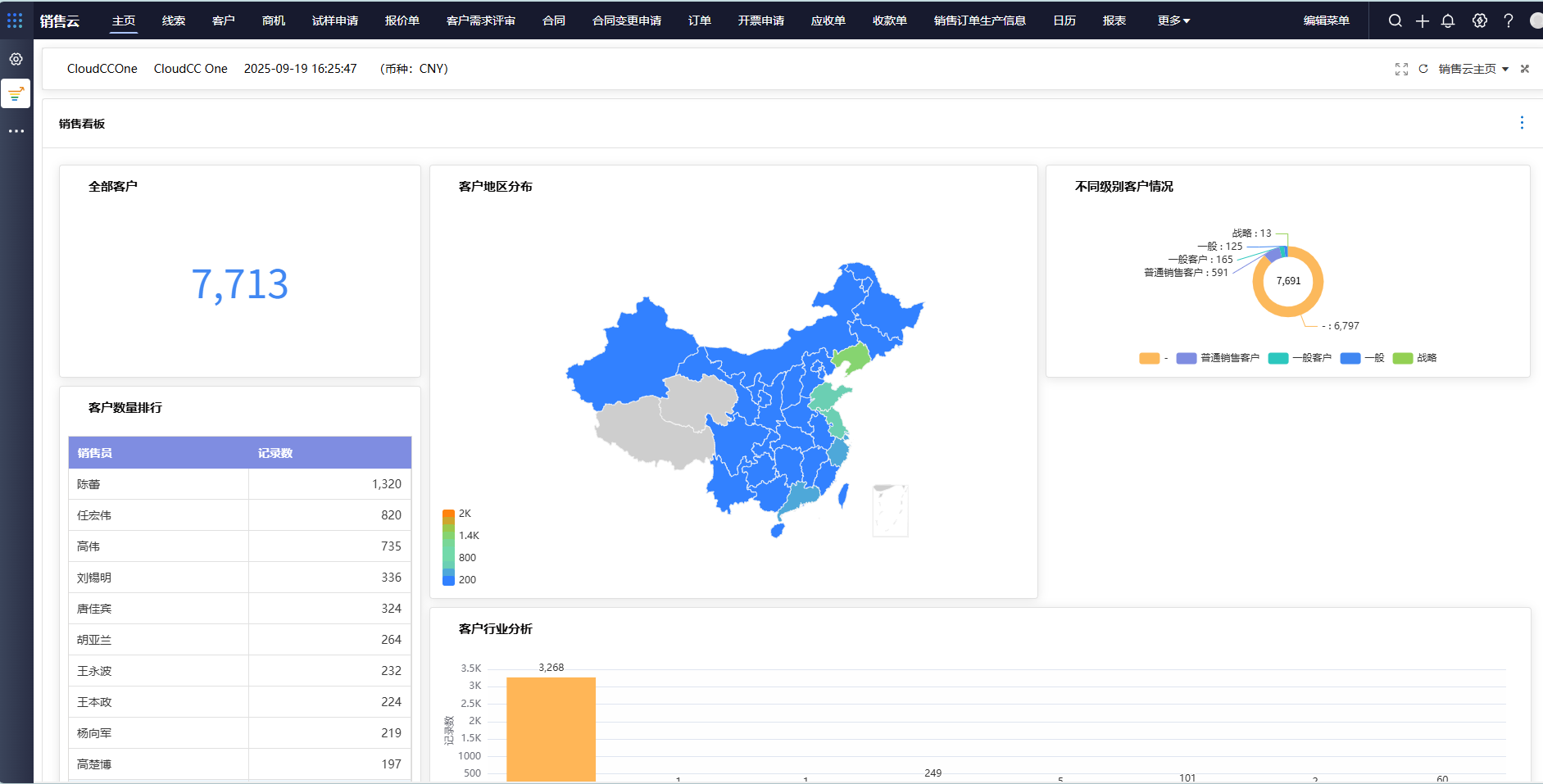Expand the 更多 menu dropdown
This screenshot has width=1543, height=784.
coord(1173,20)
